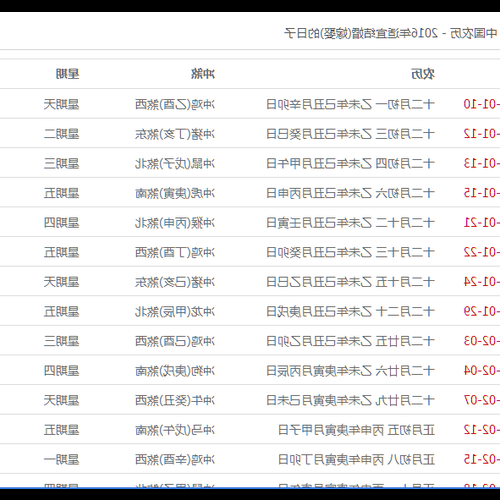Screen dimensions: 500x500
Task: Click 星期四 in the 02-04 row
Action: [x=62, y=371]
